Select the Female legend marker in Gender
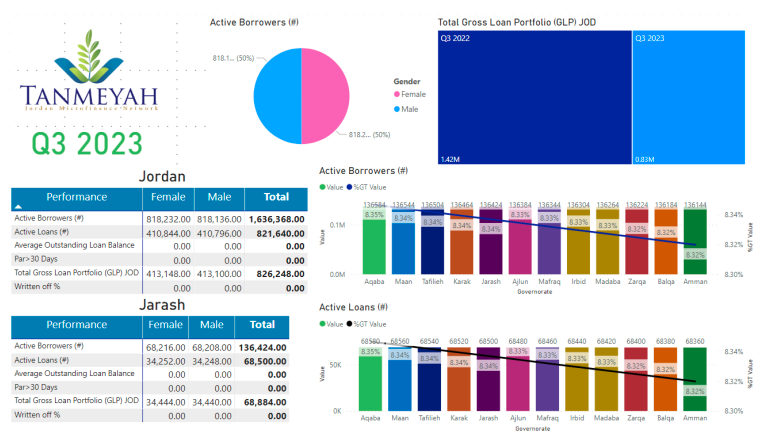Image resolution: width=764 pixels, height=434 pixels. click(397, 94)
